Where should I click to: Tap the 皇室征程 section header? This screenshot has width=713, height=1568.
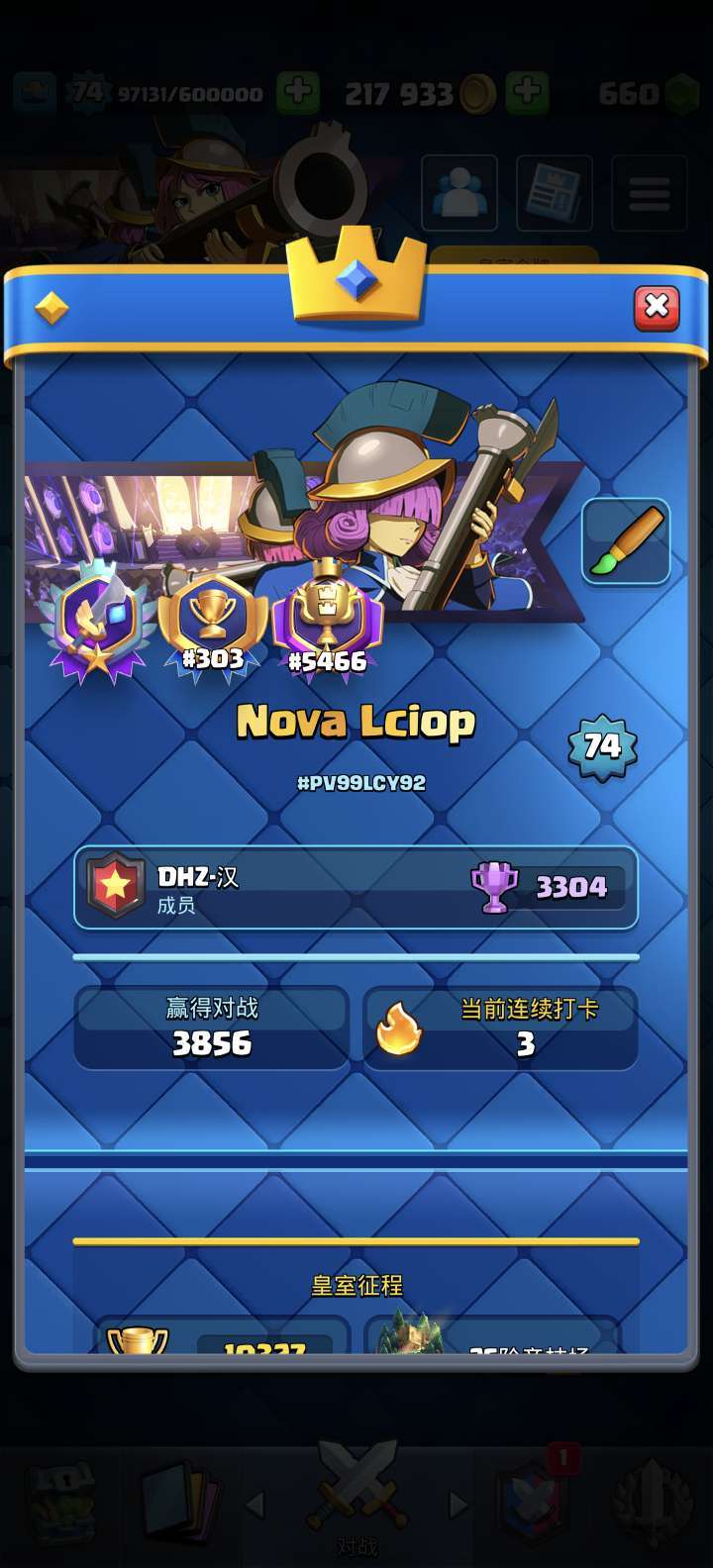[356, 1285]
